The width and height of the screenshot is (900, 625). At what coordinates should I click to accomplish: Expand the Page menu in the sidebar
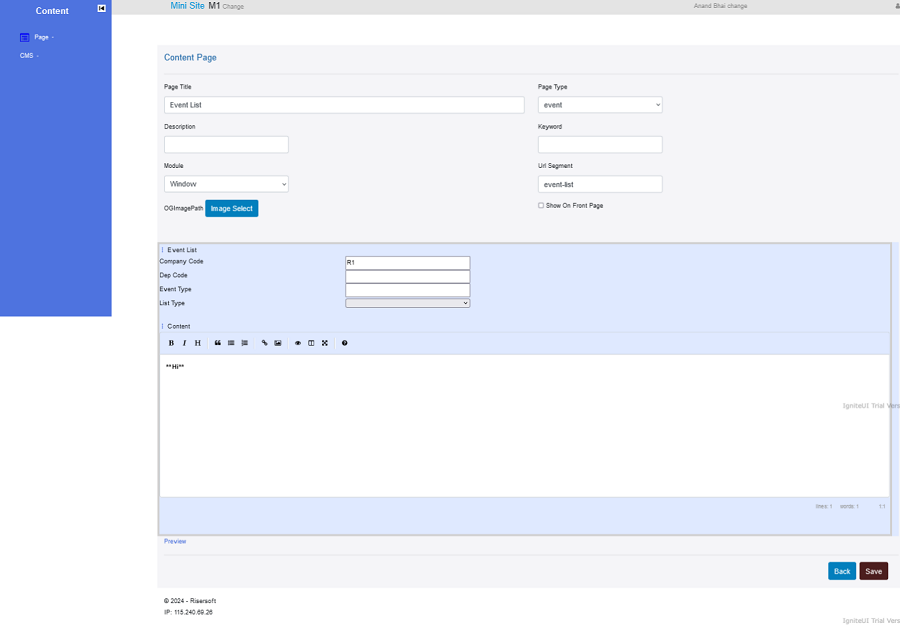click(x=41, y=37)
